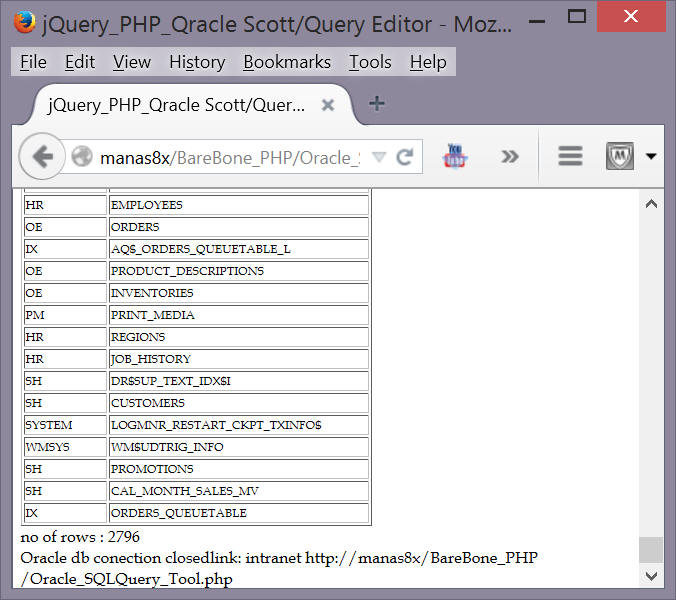Click the CAL_MONTH_SALES_MV cell
Viewport: 676px width, 600px height.
pyautogui.click(x=239, y=491)
